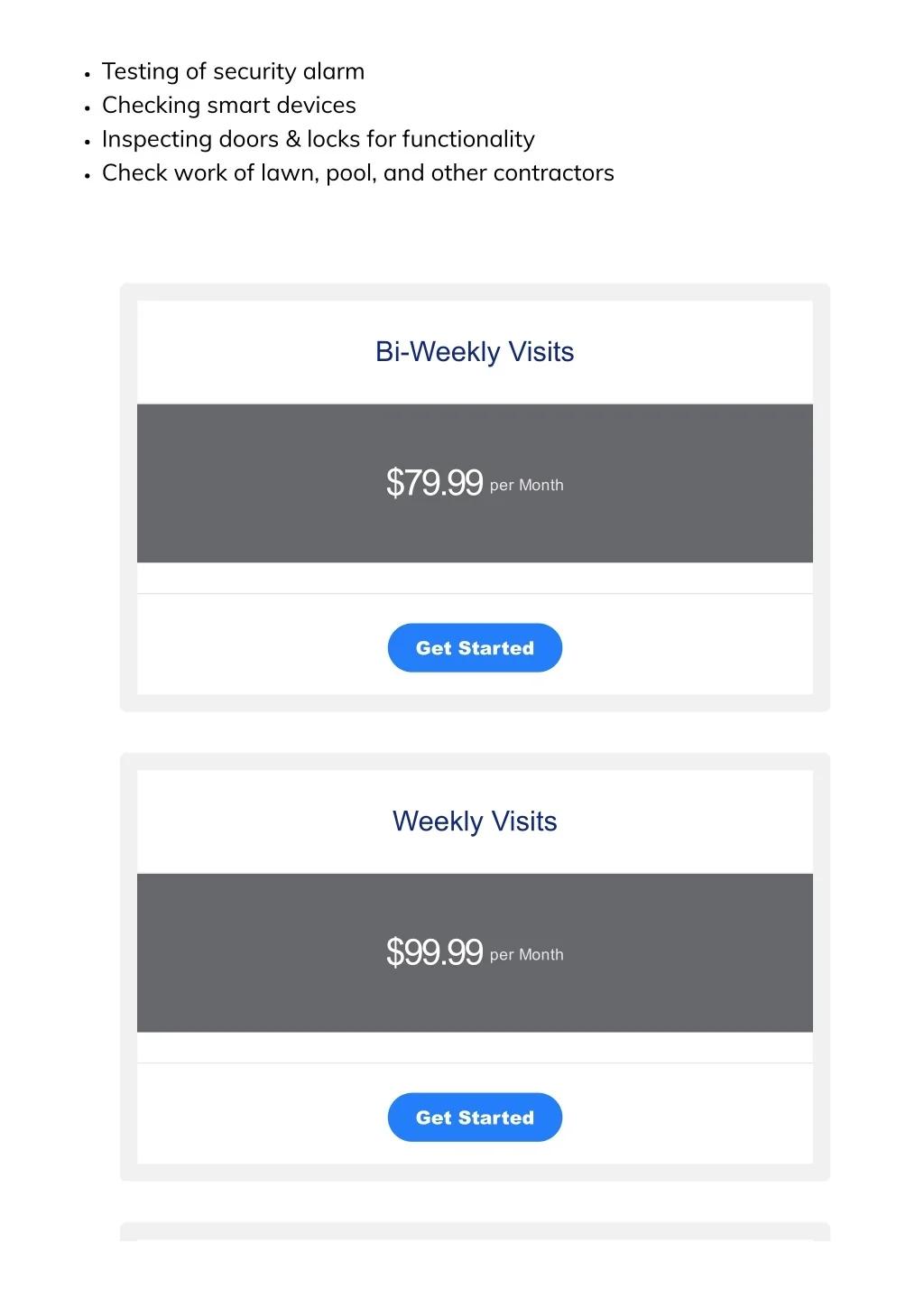The image size is (924, 1308).
Task: Click the lawn, pool, and contractors list item
Action: pyautogui.click(x=357, y=173)
